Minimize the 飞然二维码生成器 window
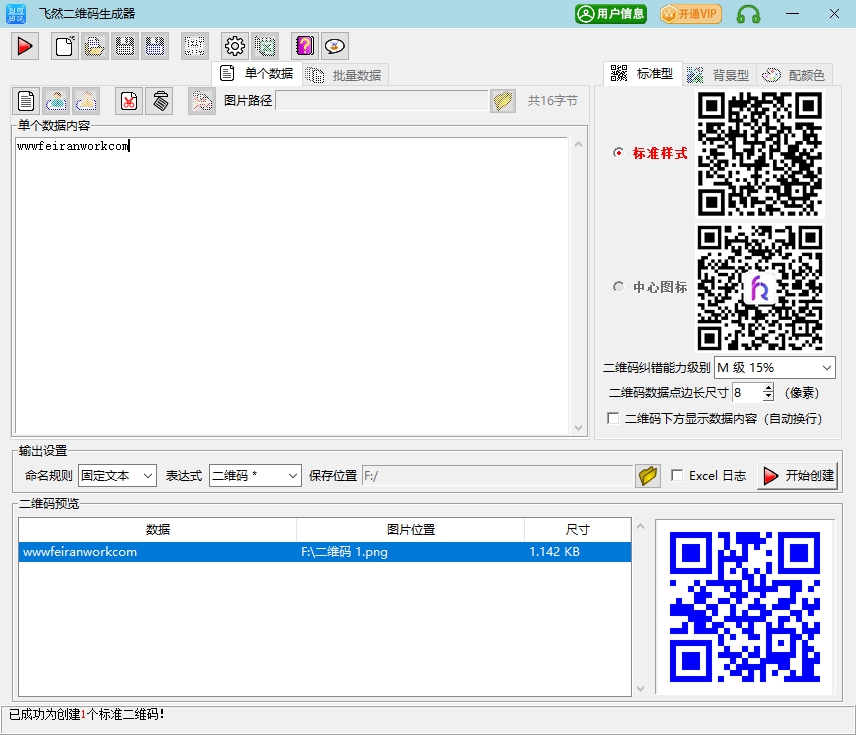 792,14
